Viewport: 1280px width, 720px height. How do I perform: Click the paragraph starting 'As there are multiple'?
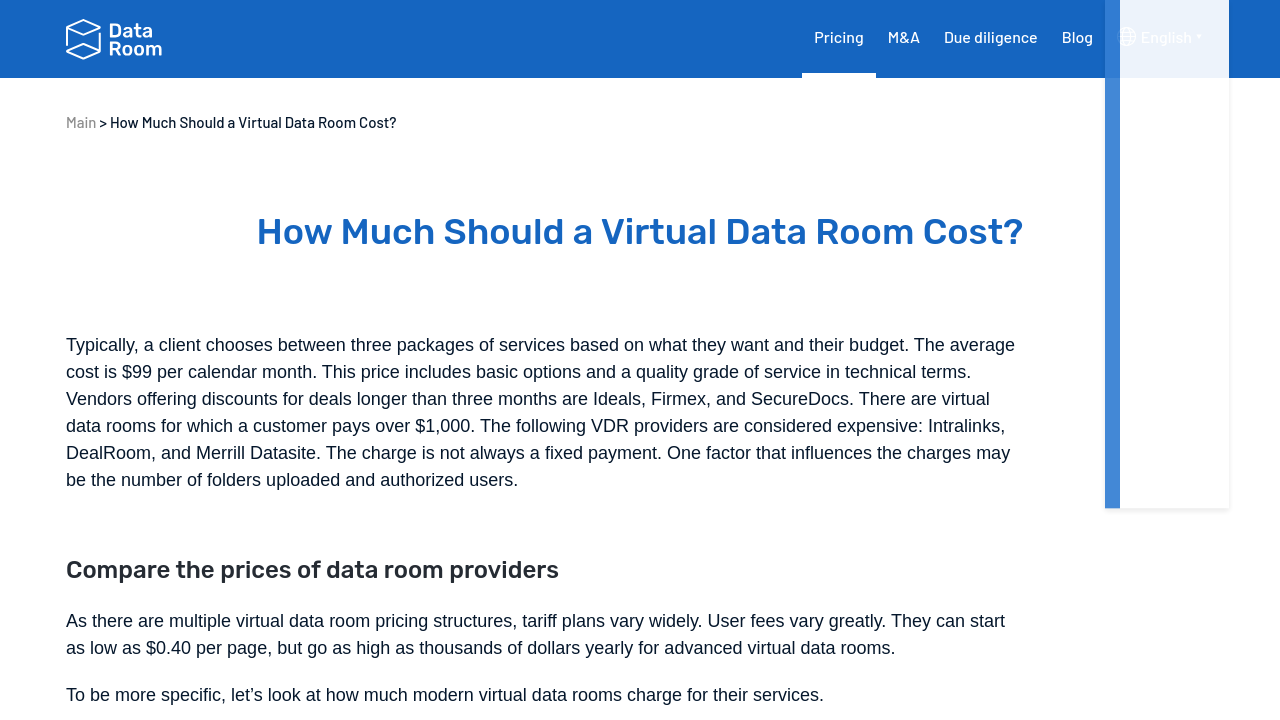pos(536,635)
